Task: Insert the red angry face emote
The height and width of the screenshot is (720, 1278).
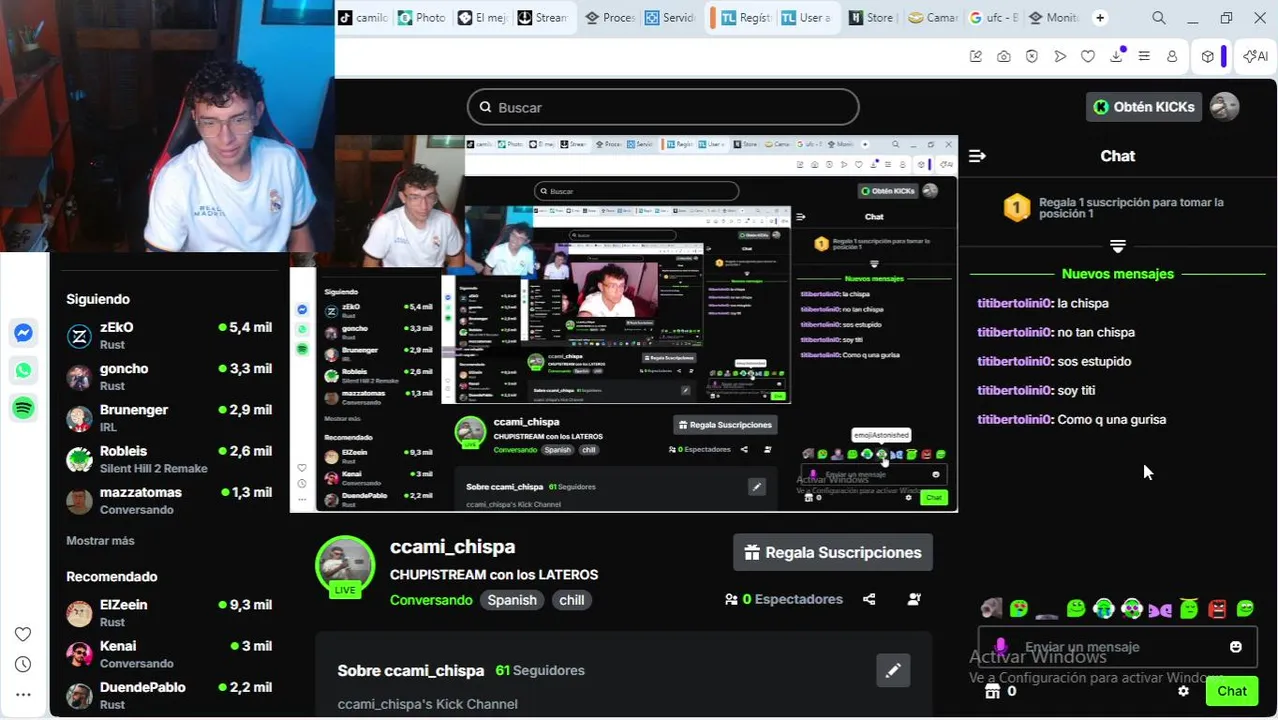Action: pos(1217,608)
